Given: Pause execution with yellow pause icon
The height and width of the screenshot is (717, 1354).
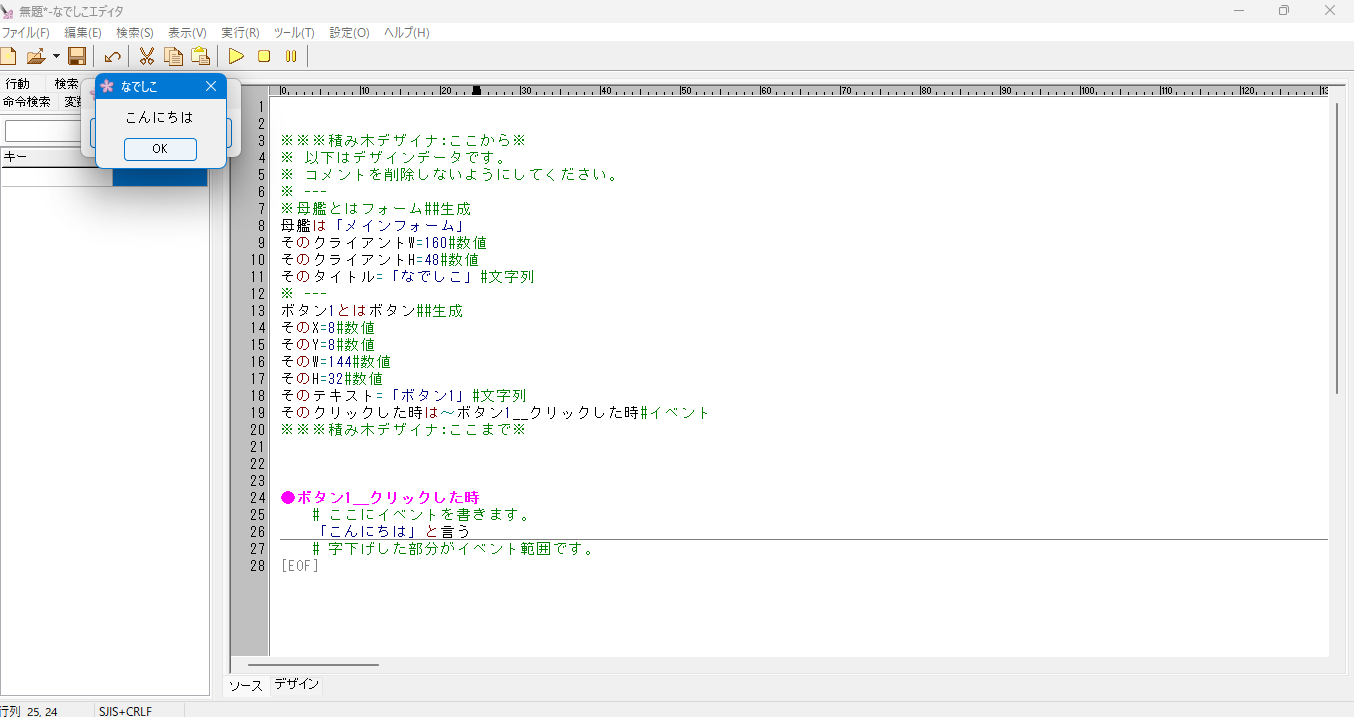Looking at the screenshot, I should tap(291, 56).
